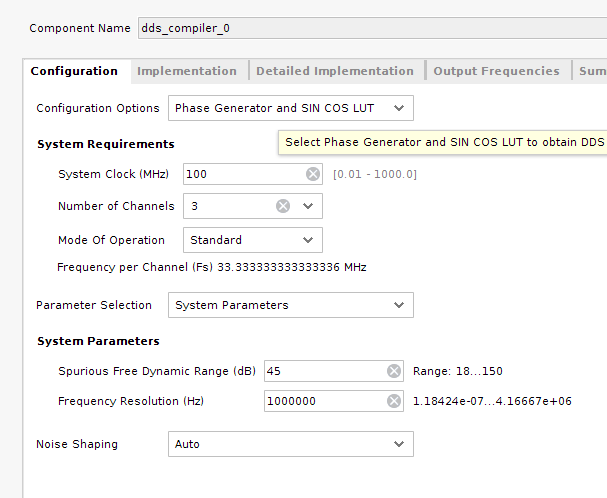Open the partially visible Summary tab
The width and height of the screenshot is (607, 498).
click(592, 71)
